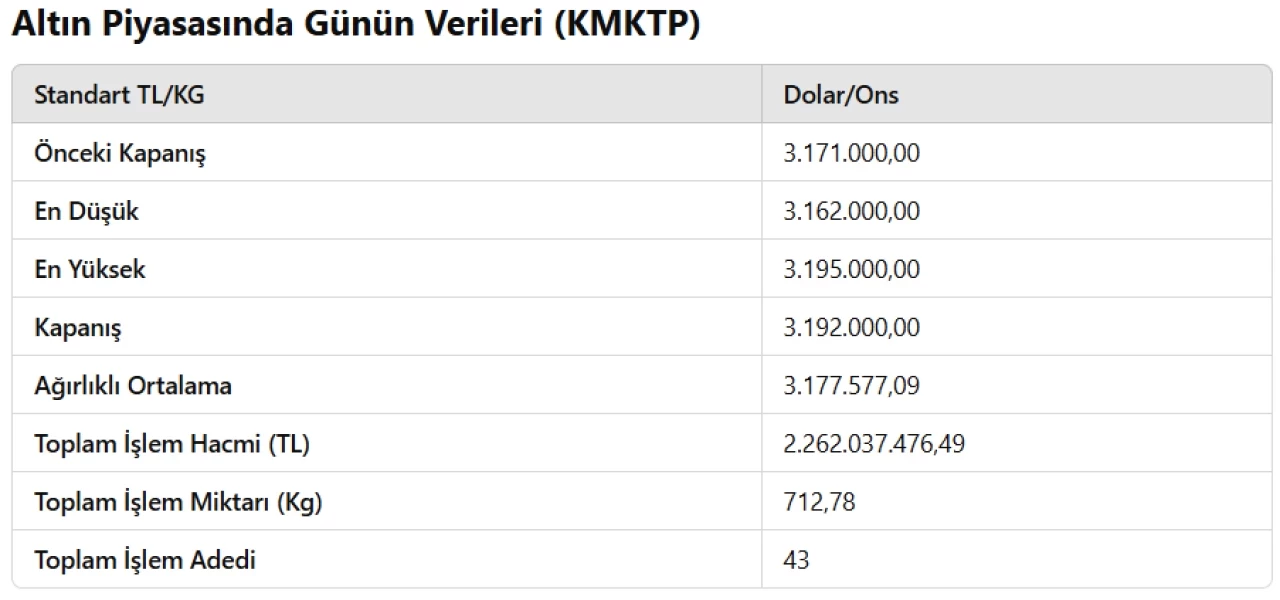The image size is (1280, 600).
Task: Select the 'Dolar/Ons' column header
Action: [x=841, y=95]
